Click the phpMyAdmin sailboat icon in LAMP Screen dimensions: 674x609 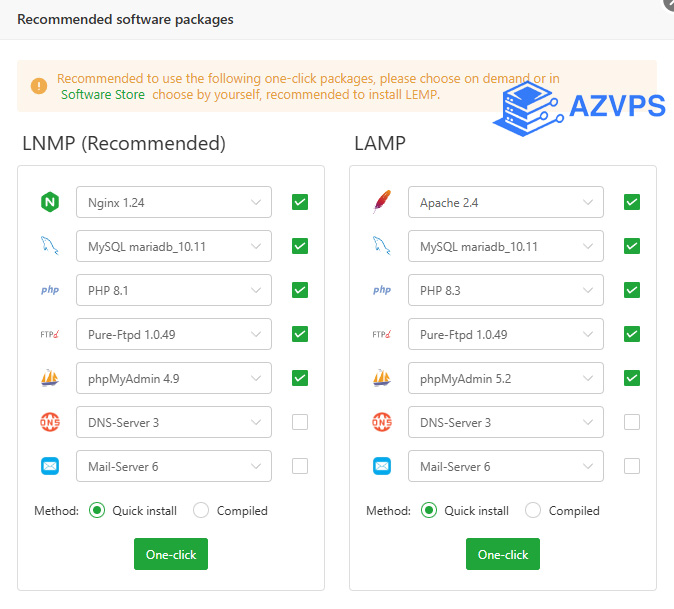pos(382,378)
